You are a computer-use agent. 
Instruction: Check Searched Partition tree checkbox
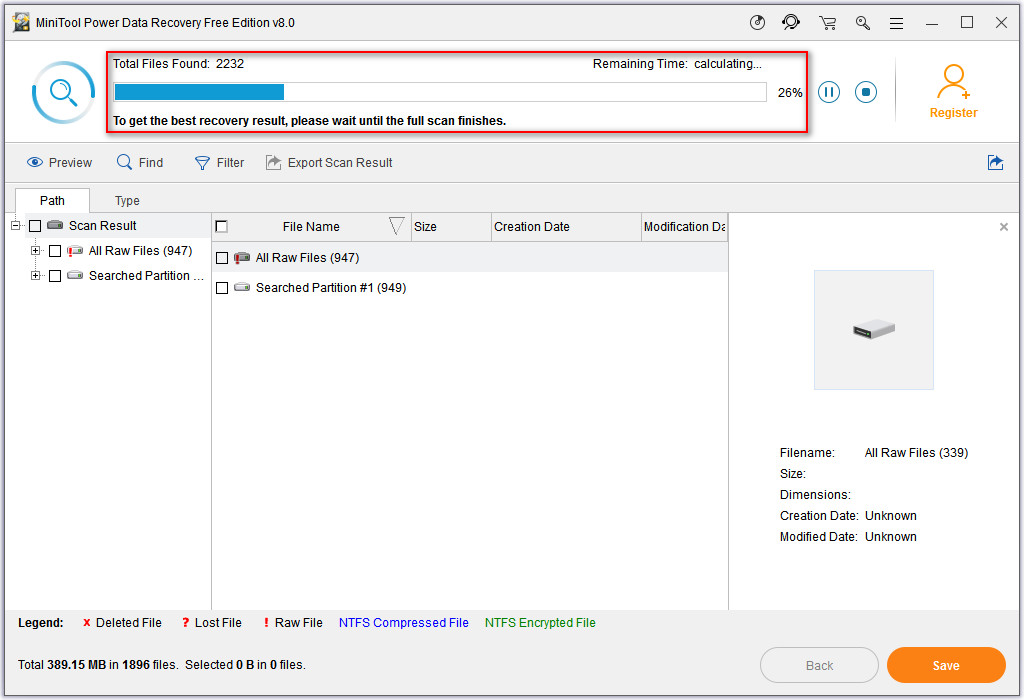tap(55, 276)
